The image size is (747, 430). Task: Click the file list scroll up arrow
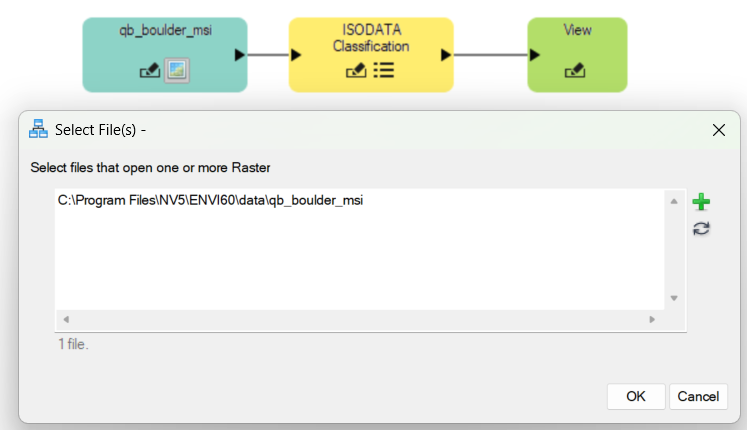(673, 202)
